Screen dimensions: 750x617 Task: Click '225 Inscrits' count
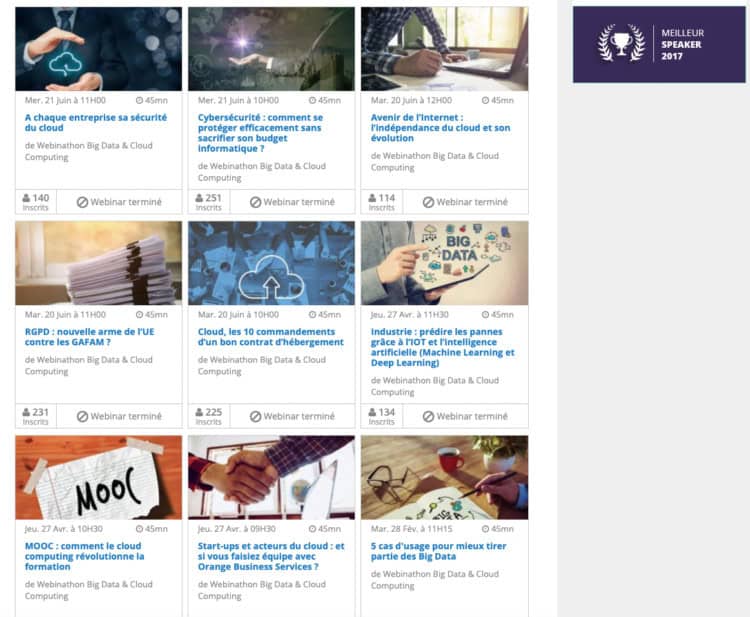[x=209, y=416]
